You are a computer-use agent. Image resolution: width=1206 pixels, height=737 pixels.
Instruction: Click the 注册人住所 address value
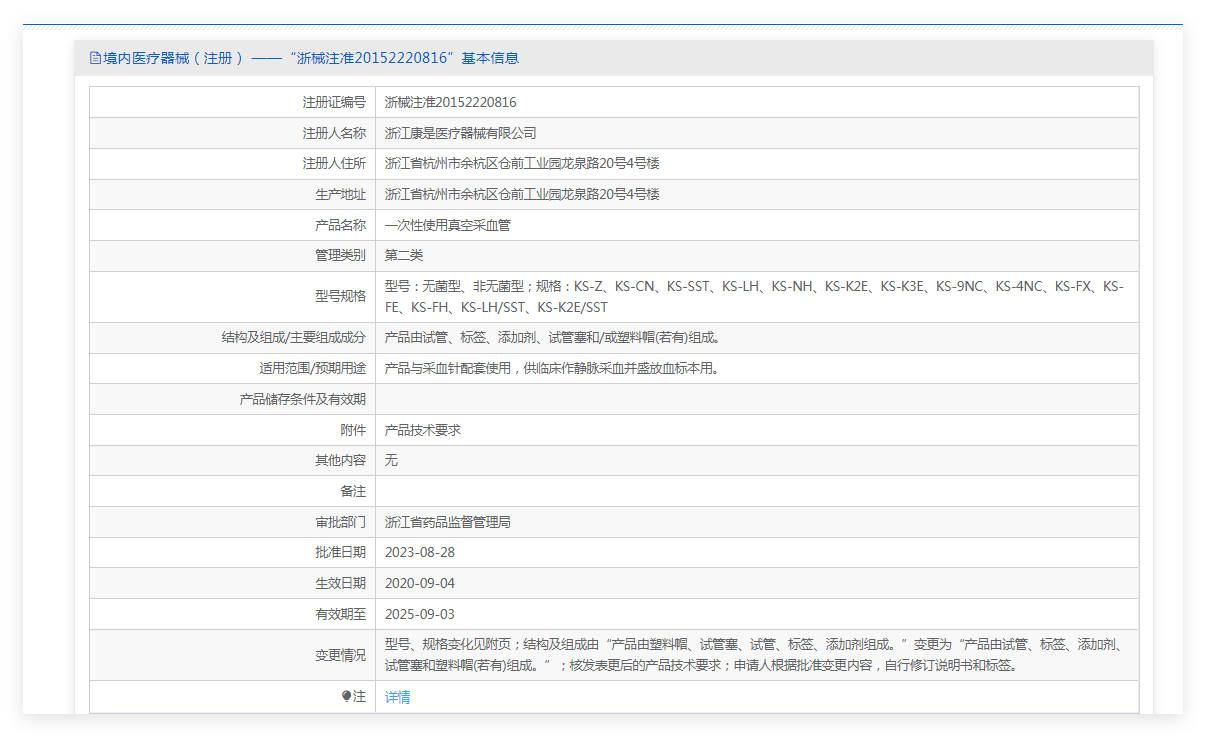click(521, 163)
